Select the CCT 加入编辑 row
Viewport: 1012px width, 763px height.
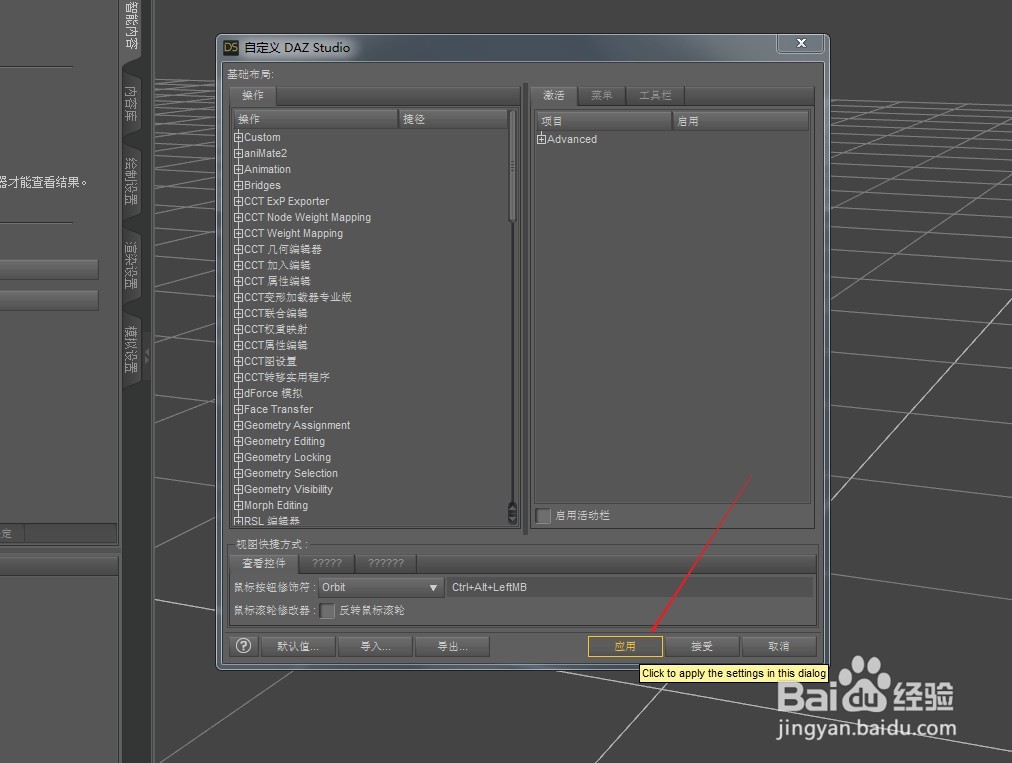[277, 265]
